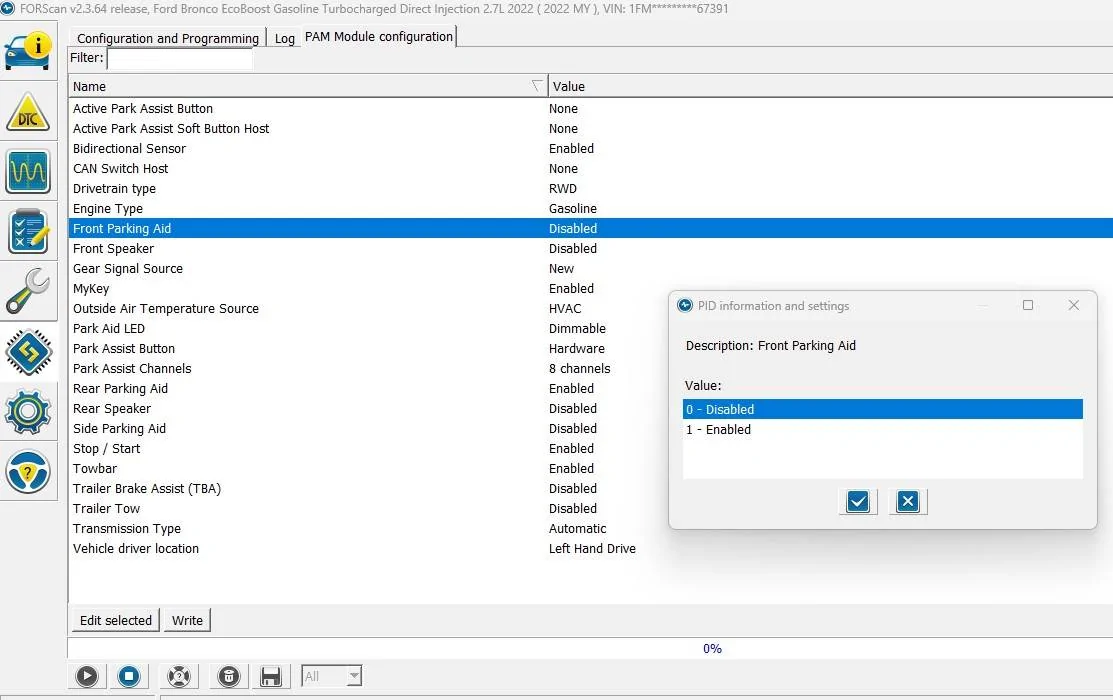Select the Outside Air Temperature Source row
Screen dimensions: 1113x700
click(x=368, y=308)
